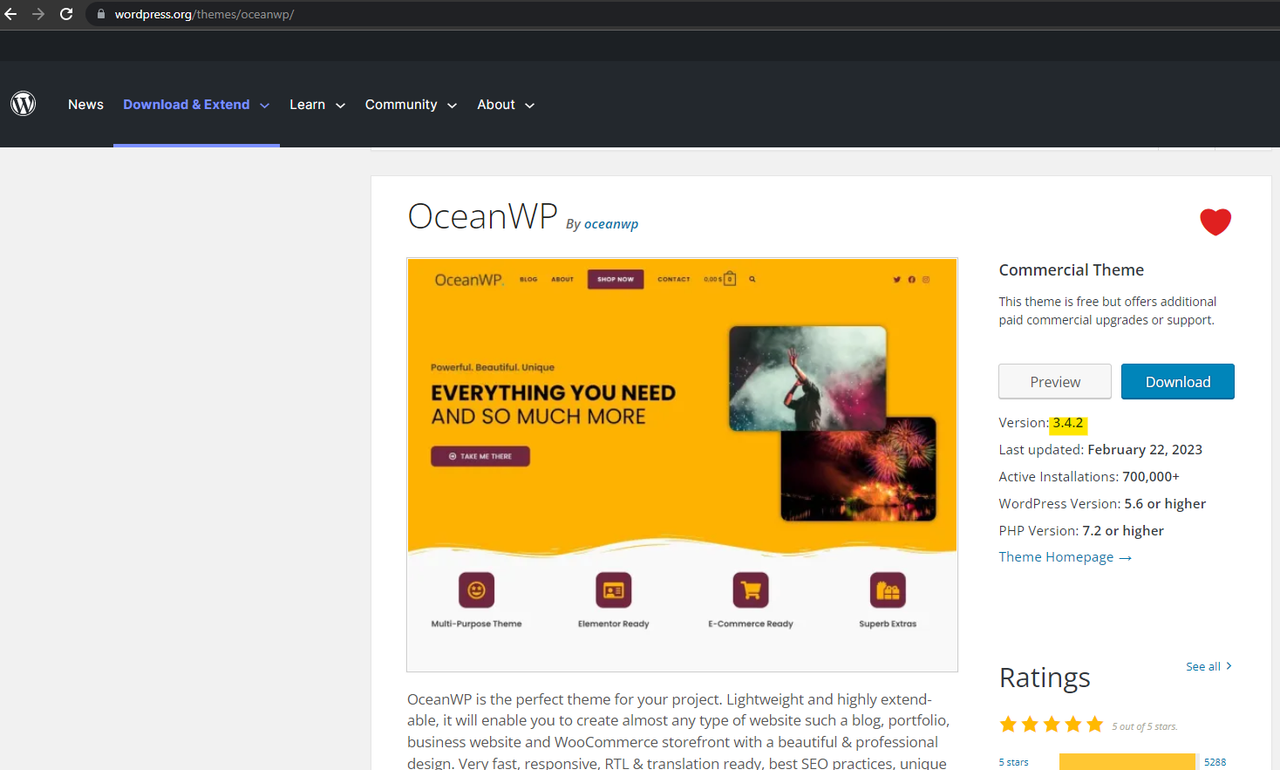Reload the page with the refresh icon
Screen dimensions: 1280x770
coord(66,14)
